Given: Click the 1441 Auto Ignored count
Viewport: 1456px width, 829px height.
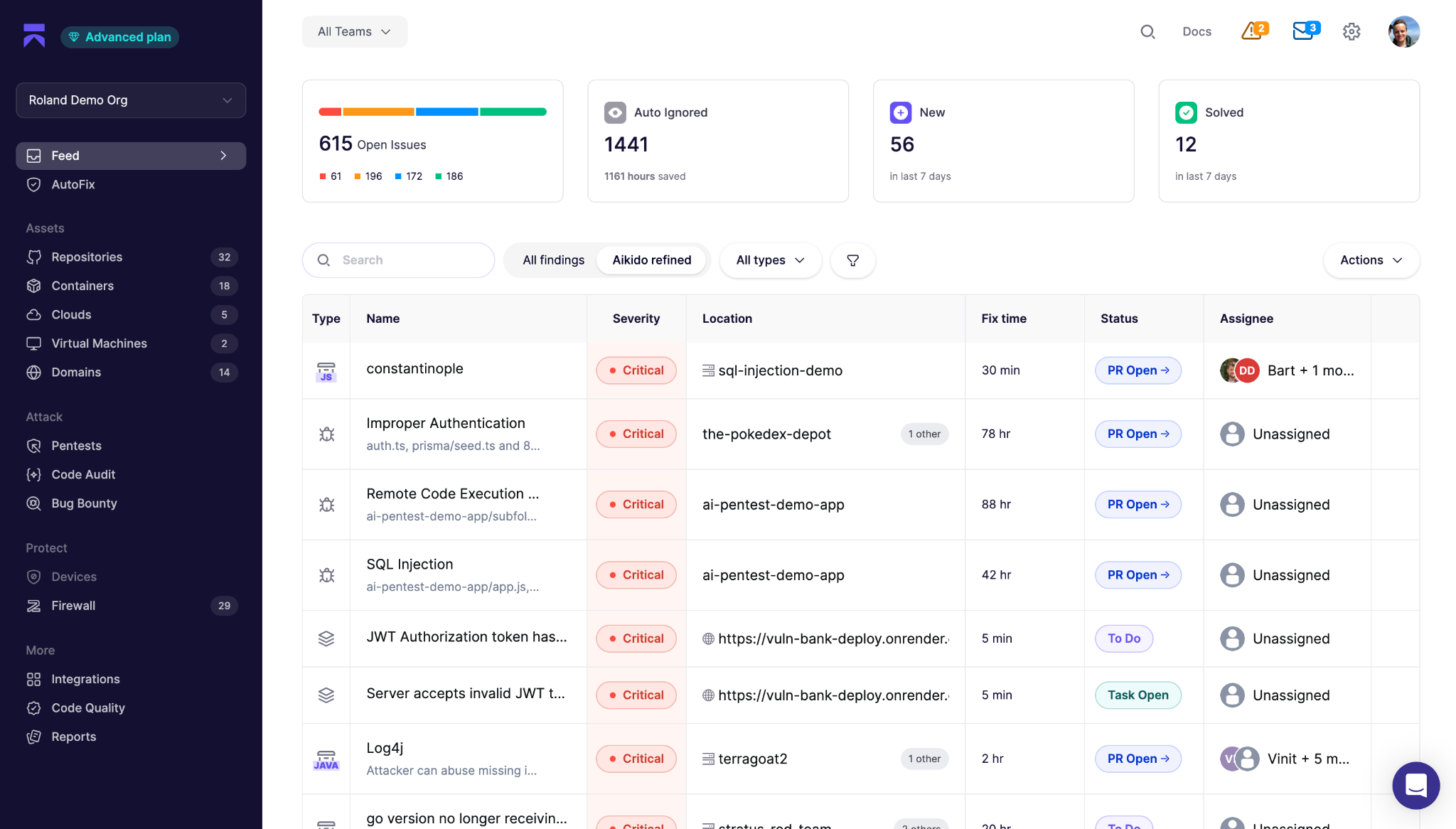Looking at the screenshot, I should click(626, 144).
